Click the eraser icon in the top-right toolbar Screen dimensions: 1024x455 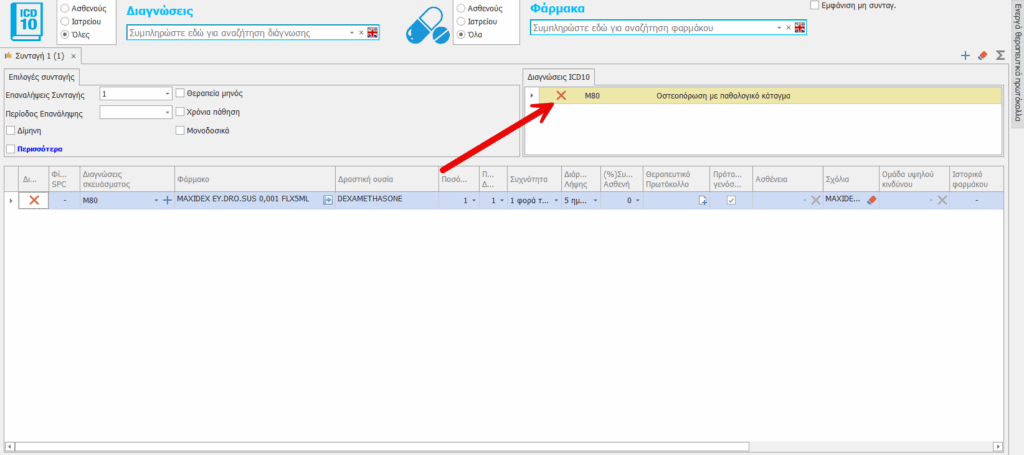click(982, 56)
